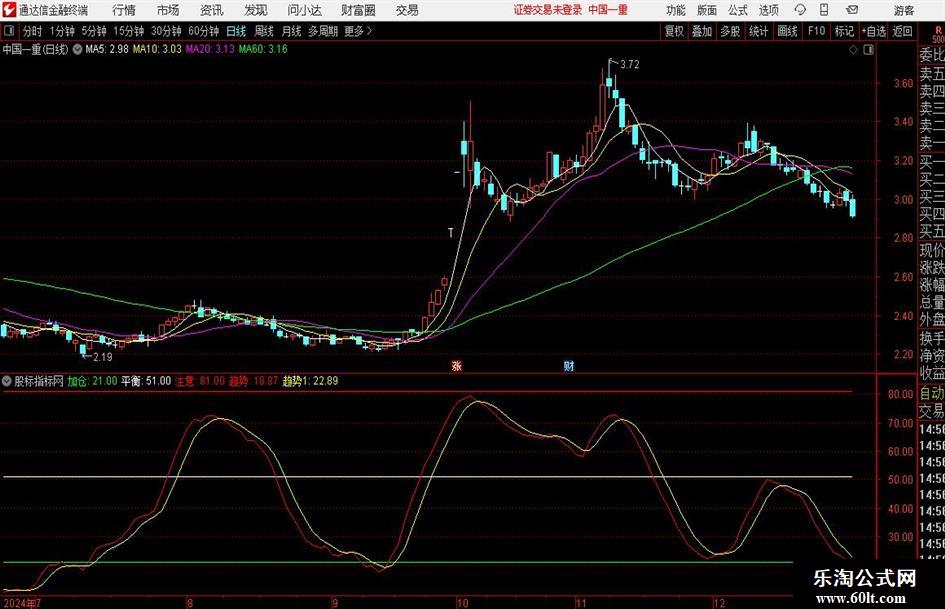Screen dimensions: 945x609
Task: Open the 市场 menu
Action: pos(168,10)
